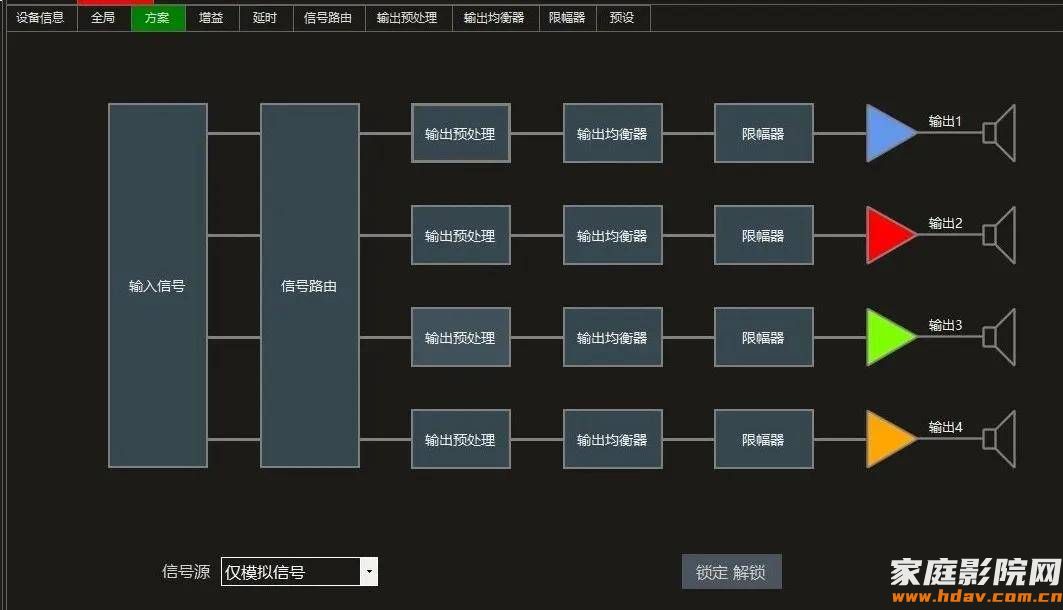Image resolution: width=1063 pixels, height=610 pixels.
Task: Click the 锁定 解锁 button
Action: [x=731, y=571]
